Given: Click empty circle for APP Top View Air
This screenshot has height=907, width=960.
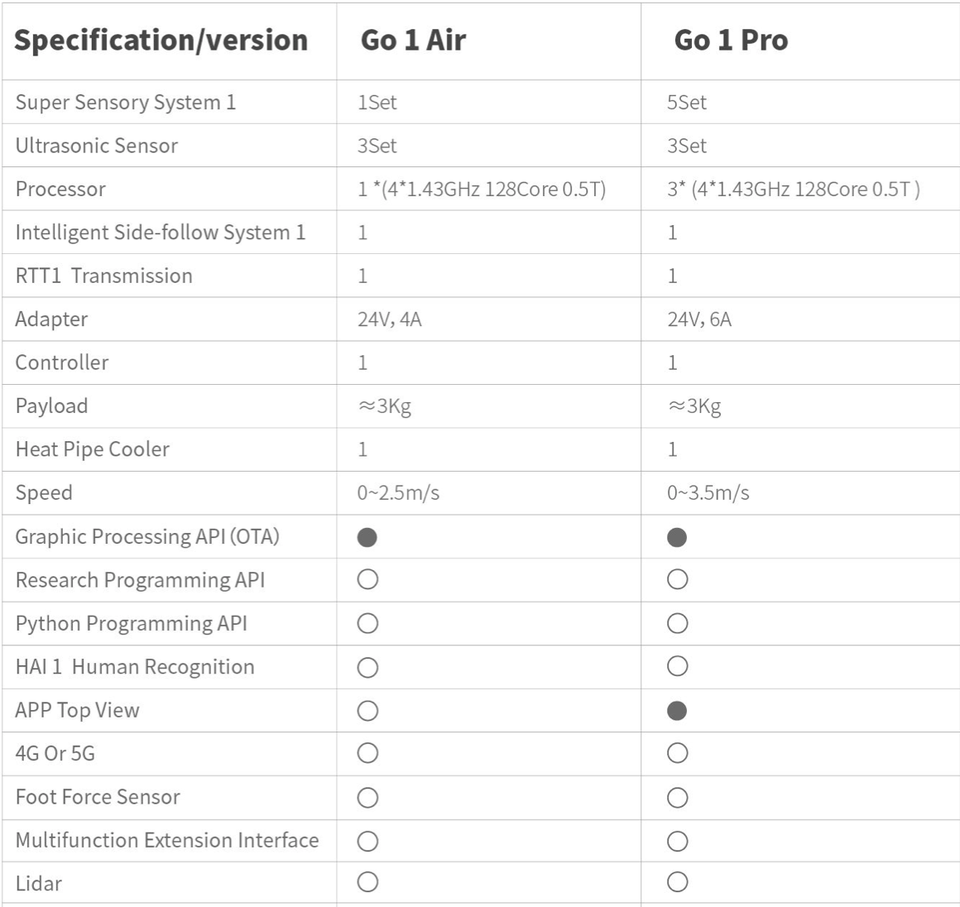Looking at the screenshot, I should click(x=367, y=711).
